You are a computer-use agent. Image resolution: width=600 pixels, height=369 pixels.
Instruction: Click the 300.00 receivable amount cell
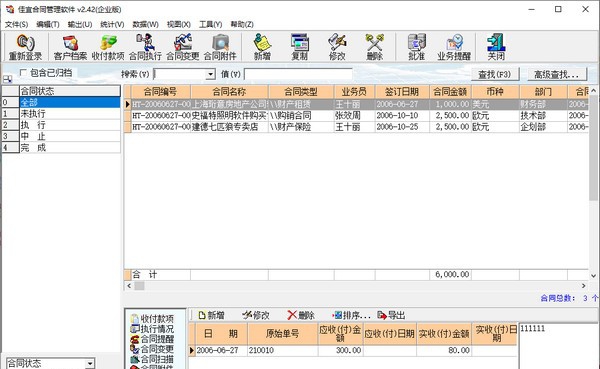pos(340,350)
